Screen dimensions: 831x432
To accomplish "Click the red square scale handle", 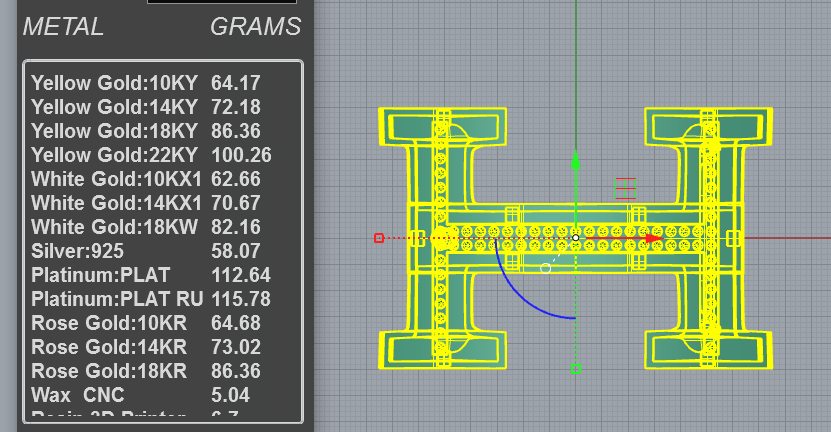I will point(379,238).
